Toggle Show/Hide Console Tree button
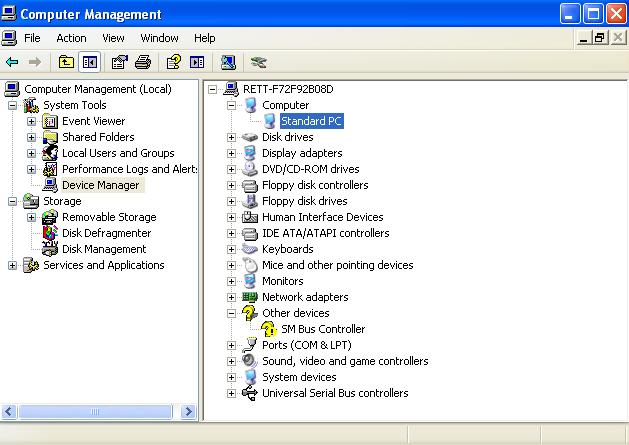The image size is (629, 445). [x=90, y=62]
